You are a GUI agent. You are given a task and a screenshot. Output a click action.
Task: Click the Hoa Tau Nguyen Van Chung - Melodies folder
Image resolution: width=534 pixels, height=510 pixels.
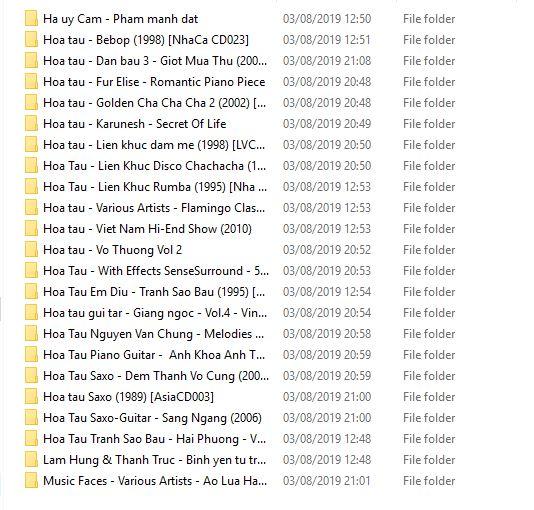[154, 334]
